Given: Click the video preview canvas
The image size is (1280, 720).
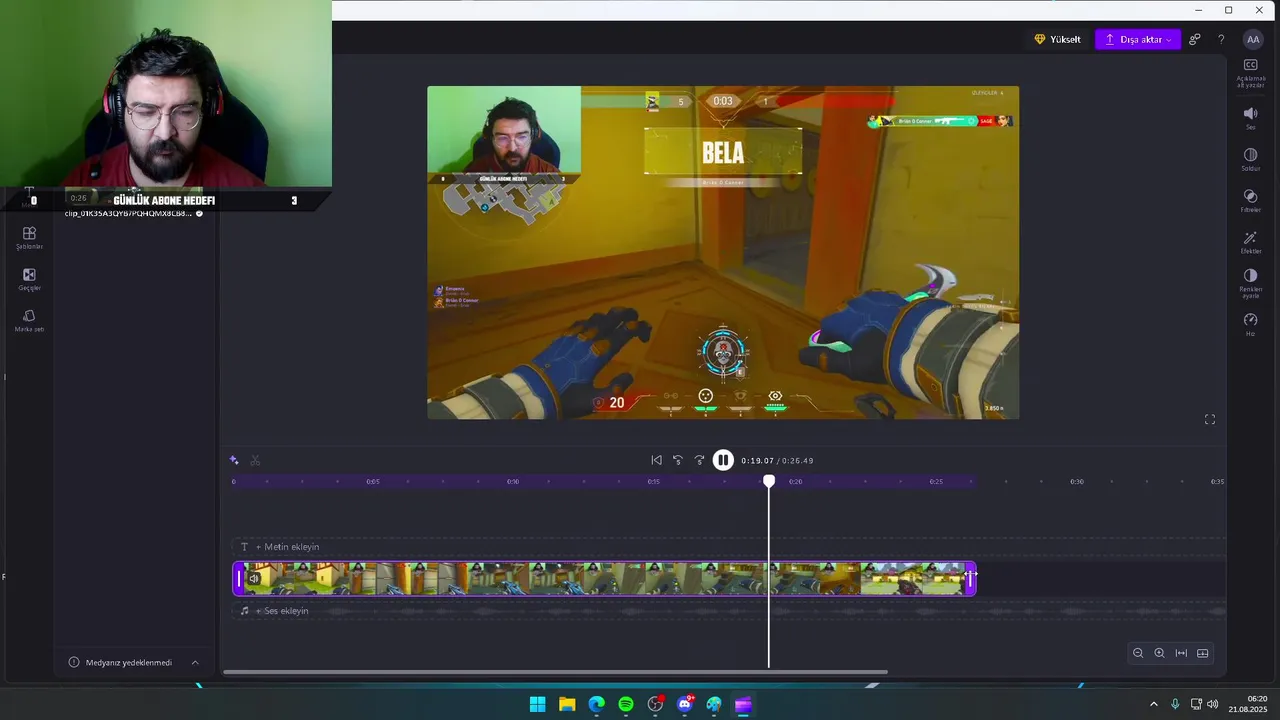Looking at the screenshot, I should [x=723, y=252].
